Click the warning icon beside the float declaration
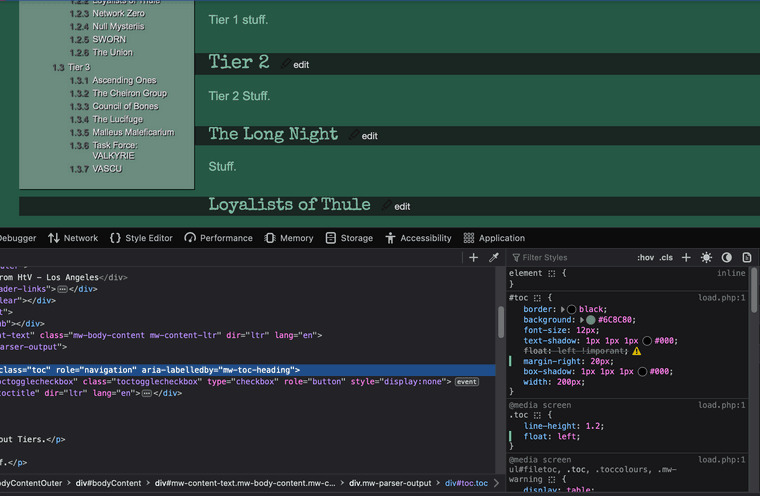760x496 pixels. 636,351
